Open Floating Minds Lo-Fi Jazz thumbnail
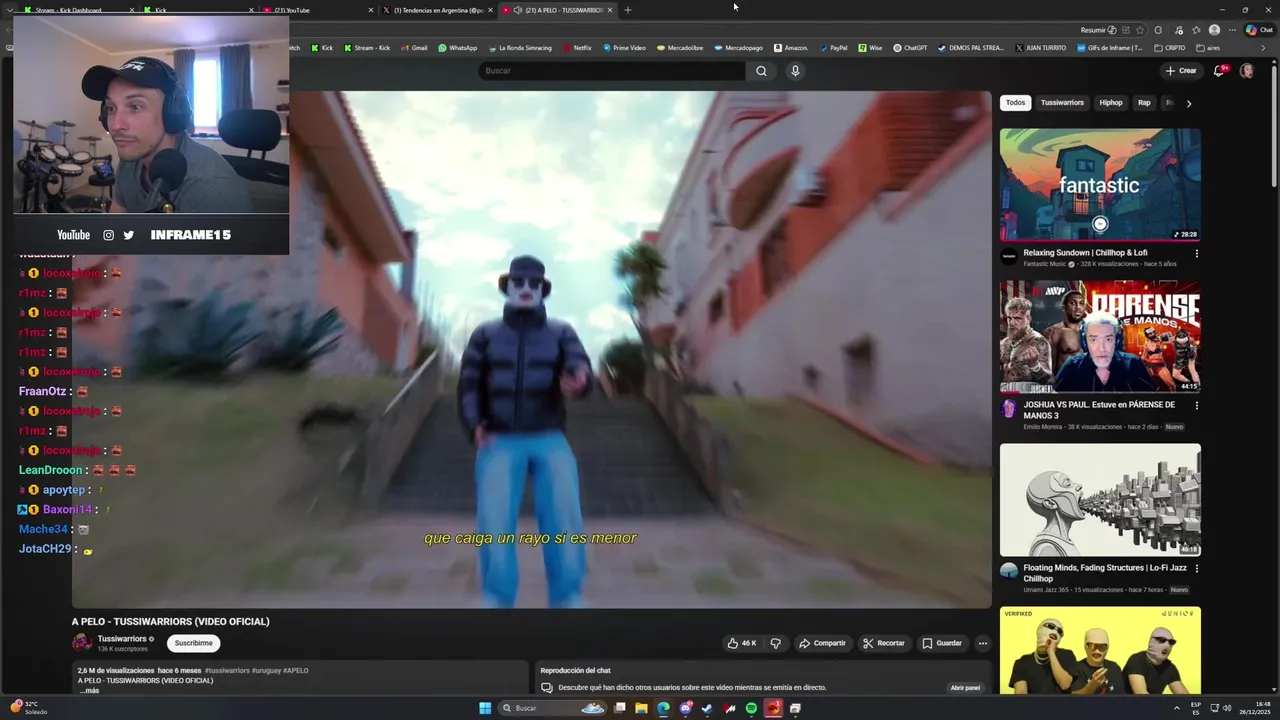This screenshot has height=720, width=1280. coord(1100,500)
